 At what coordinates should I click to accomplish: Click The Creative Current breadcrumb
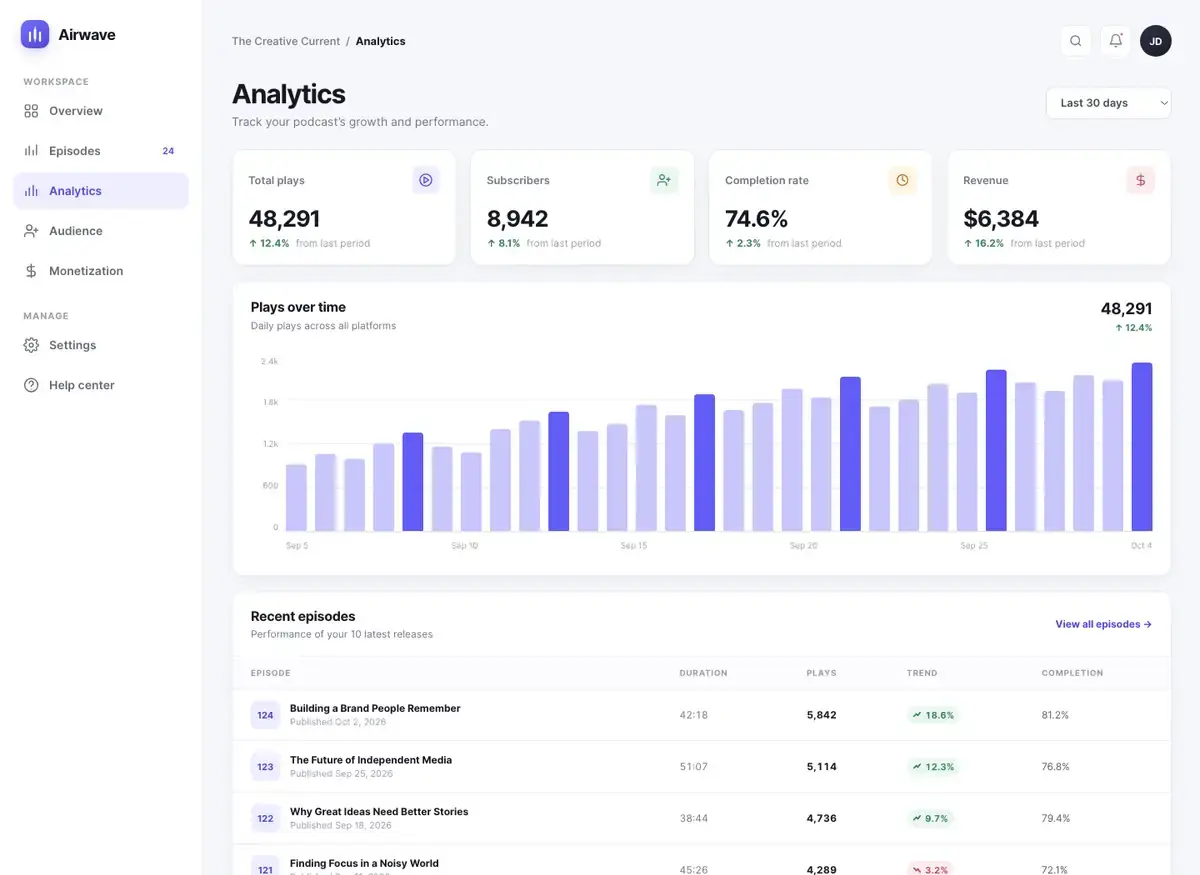[x=286, y=41]
